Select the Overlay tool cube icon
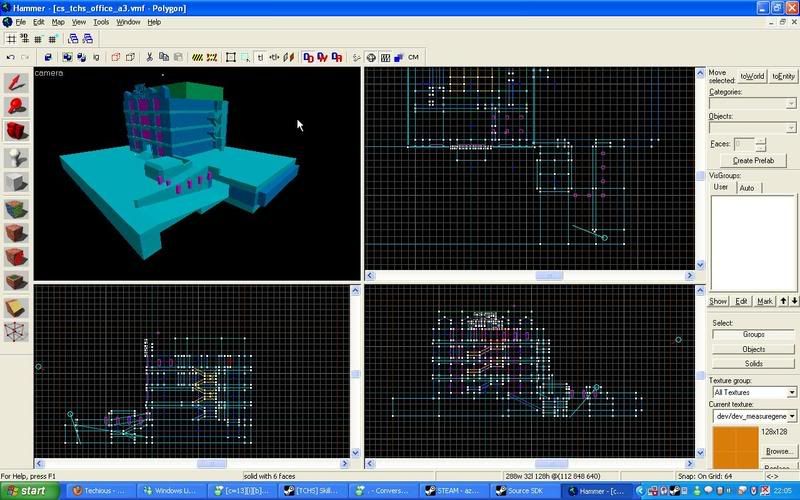Viewport: 800px width, 500px height. (x=16, y=281)
